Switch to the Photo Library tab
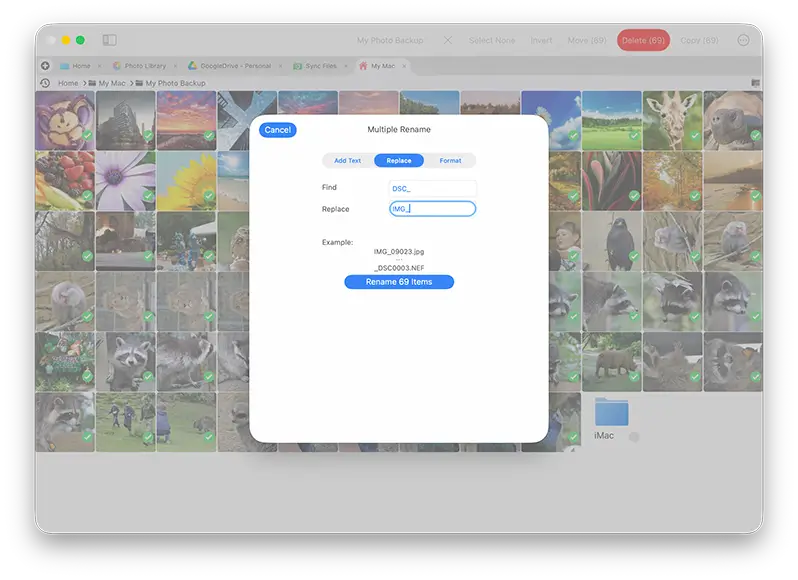798x580 pixels. coord(145,66)
